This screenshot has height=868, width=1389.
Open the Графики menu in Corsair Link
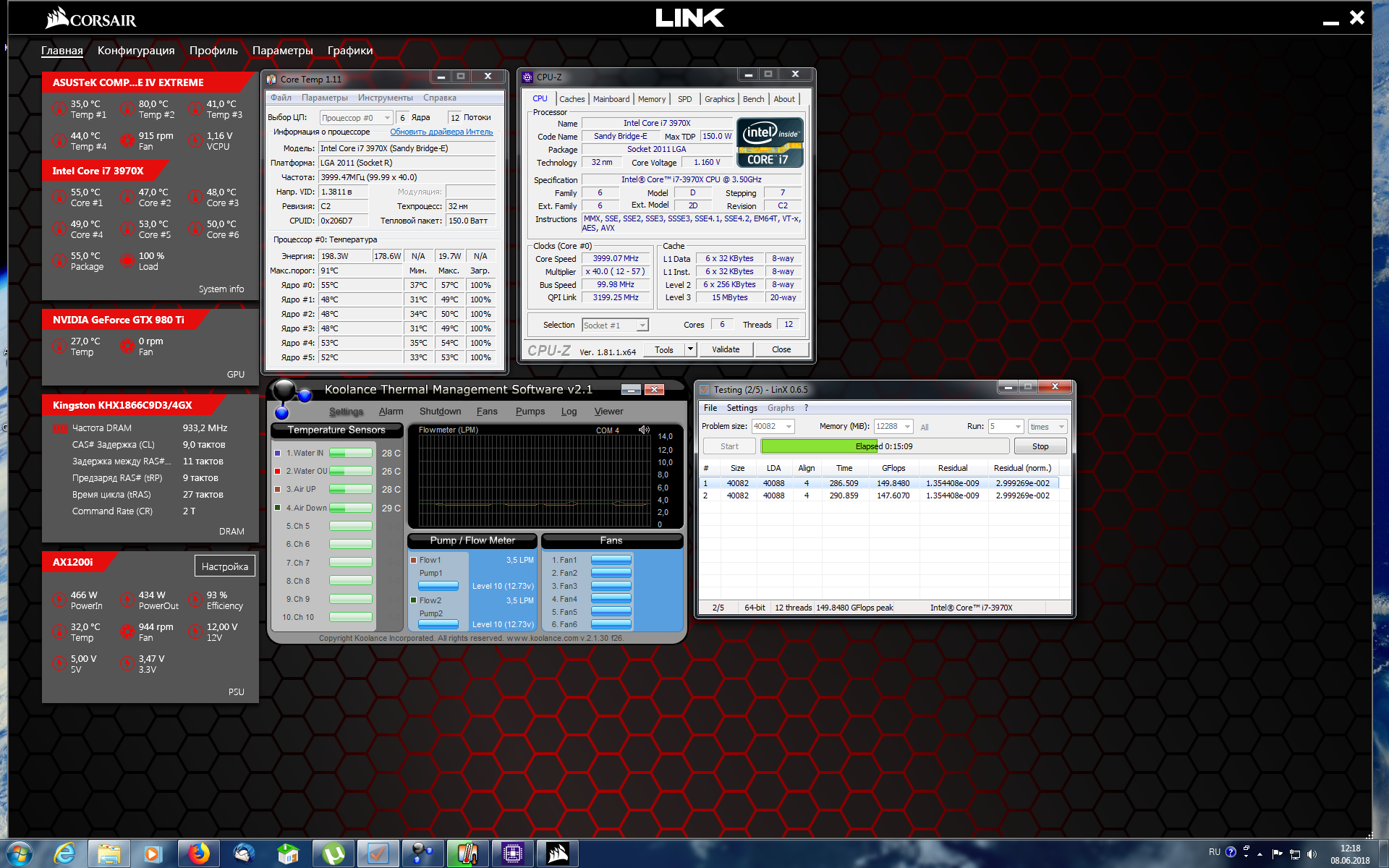350,51
